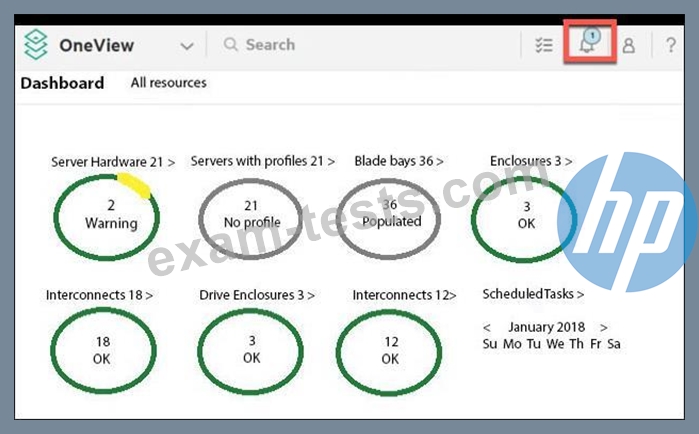Switch to All resources view
Image resolution: width=699 pixels, height=434 pixels.
pos(169,82)
